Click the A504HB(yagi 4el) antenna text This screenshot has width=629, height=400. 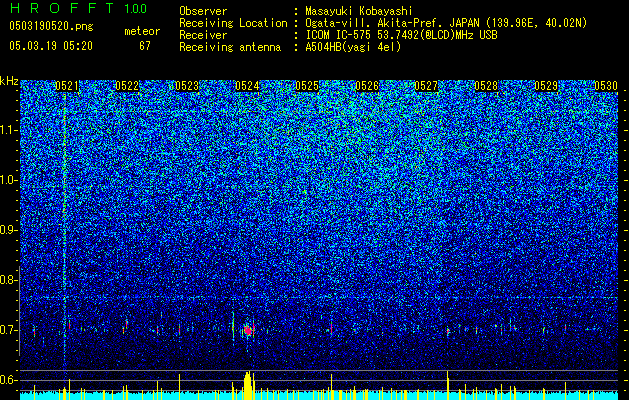pyautogui.click(x=353, y=47)
